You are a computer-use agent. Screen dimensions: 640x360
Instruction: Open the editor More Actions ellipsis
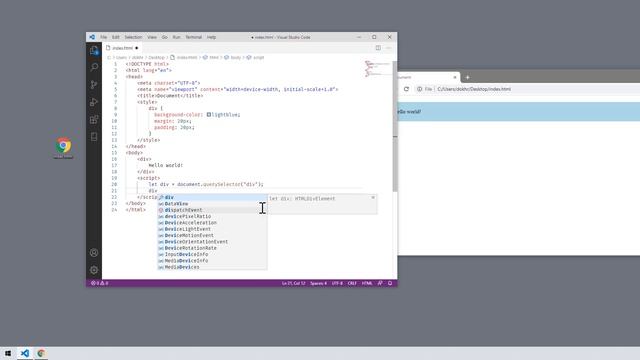(388, 48)
